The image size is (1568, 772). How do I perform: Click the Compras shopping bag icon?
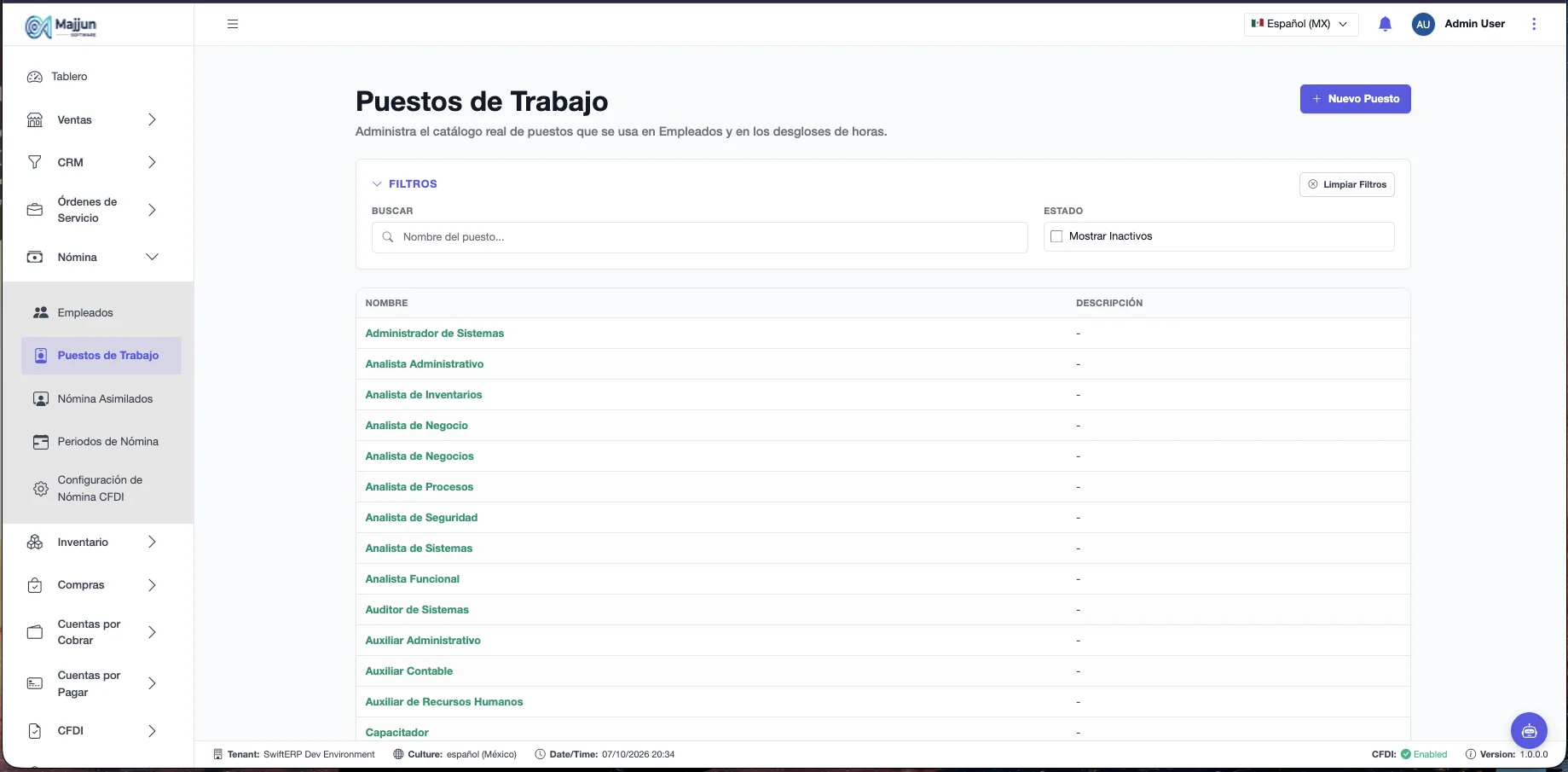pyautogui.click(x=35, y=585)
